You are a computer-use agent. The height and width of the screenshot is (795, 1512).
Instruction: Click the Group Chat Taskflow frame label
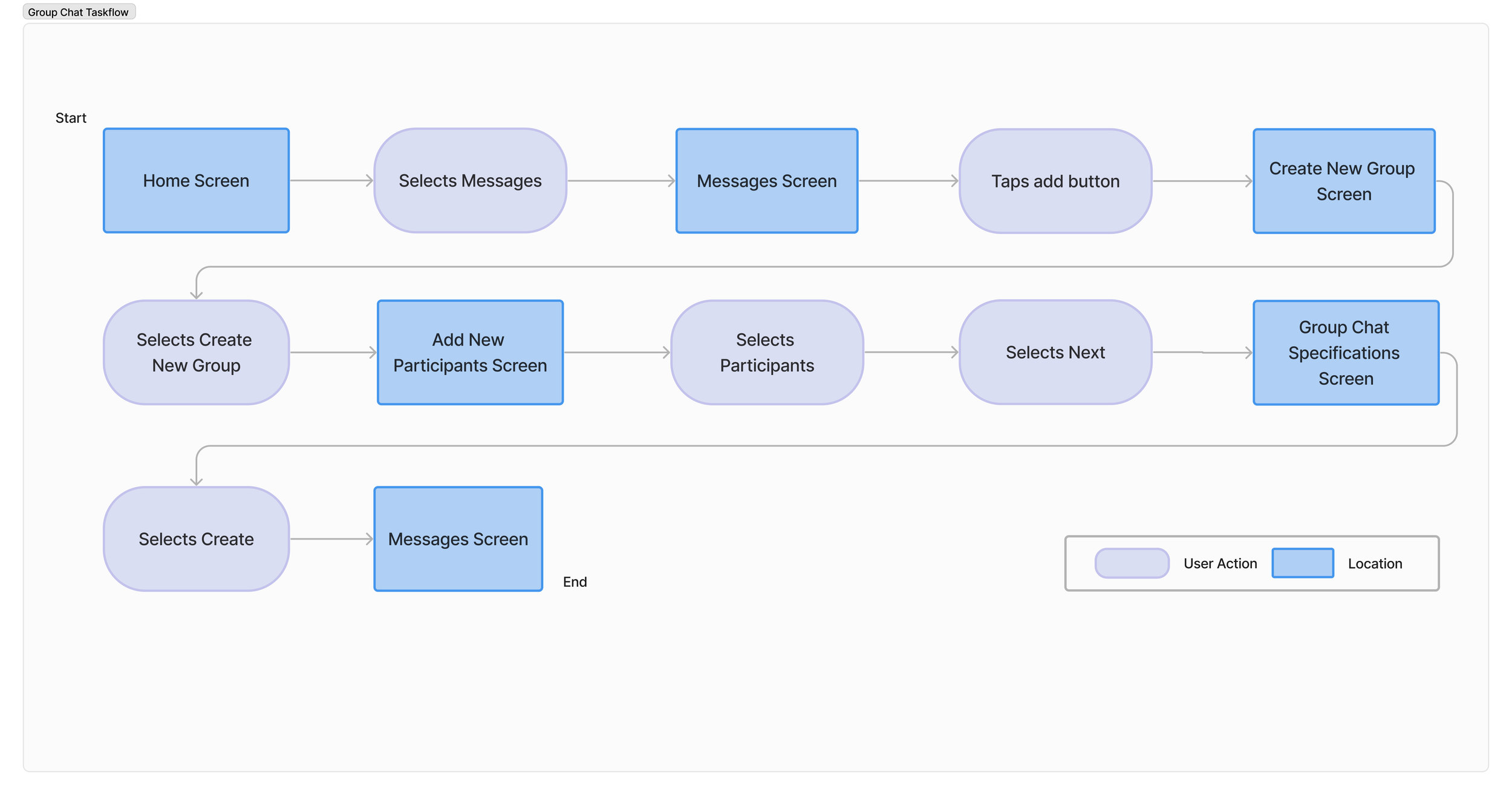[x=79, y=12]
